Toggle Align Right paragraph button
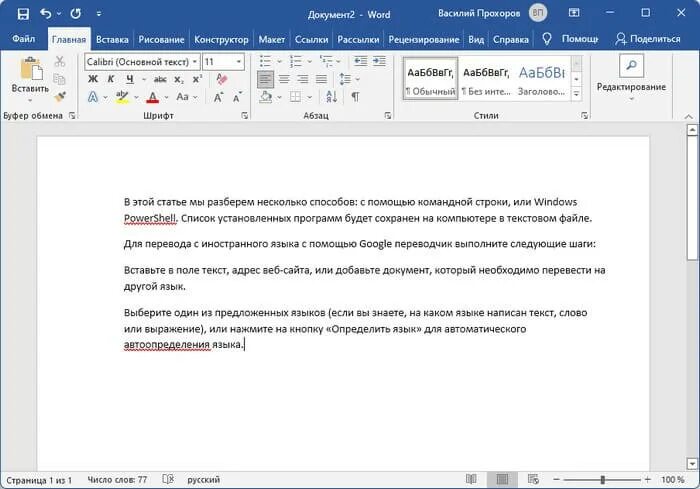The width and height of the screenshot is (700, 489). [303, 79]
